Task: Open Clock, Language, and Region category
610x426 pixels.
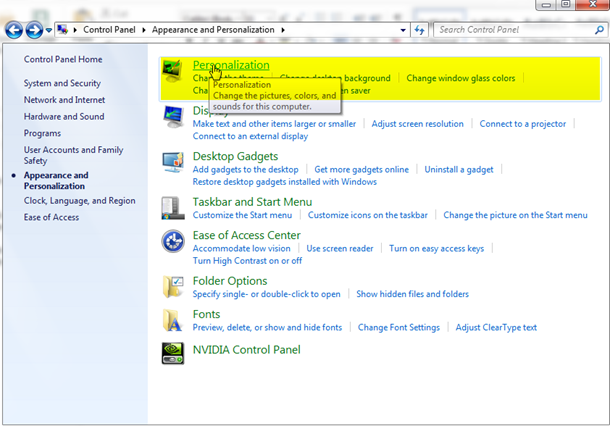Action: [80, 201]
